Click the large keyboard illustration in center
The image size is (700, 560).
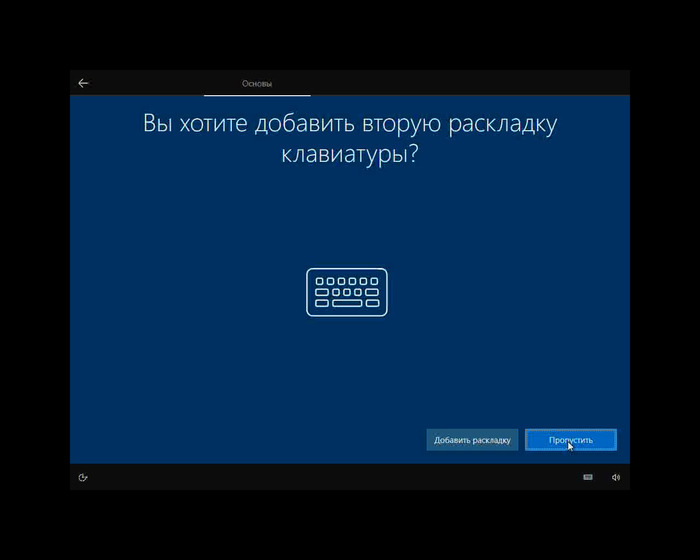(x=346, y=292)
